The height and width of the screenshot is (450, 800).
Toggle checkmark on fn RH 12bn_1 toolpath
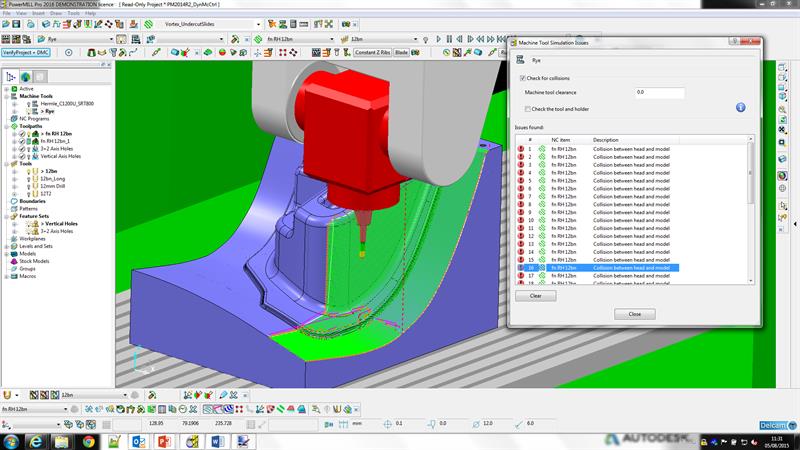point(22,141)
